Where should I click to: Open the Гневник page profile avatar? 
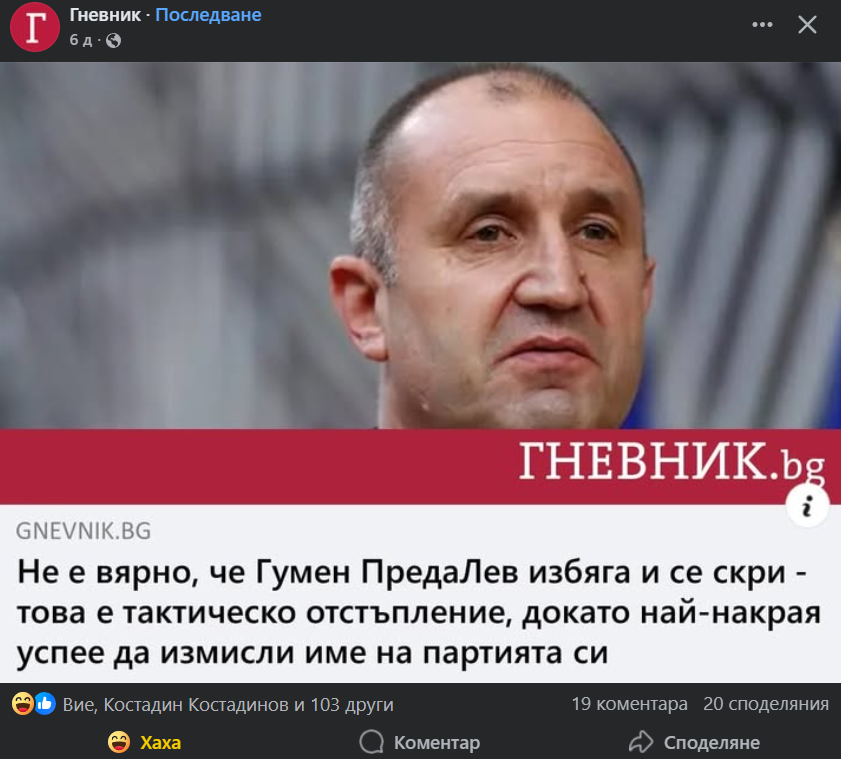[x=34, y=27]
